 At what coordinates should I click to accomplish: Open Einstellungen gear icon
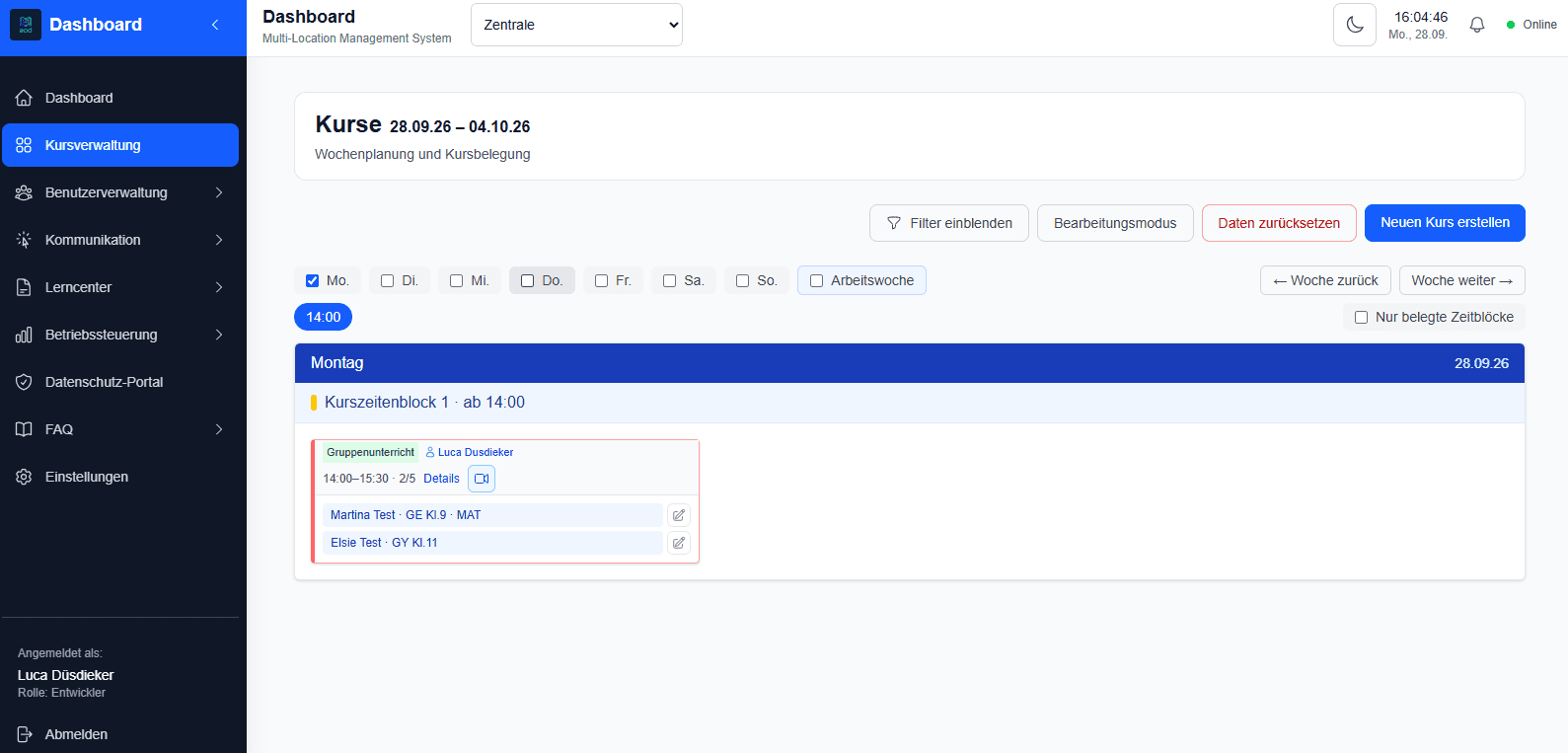(x=24, y=477)
